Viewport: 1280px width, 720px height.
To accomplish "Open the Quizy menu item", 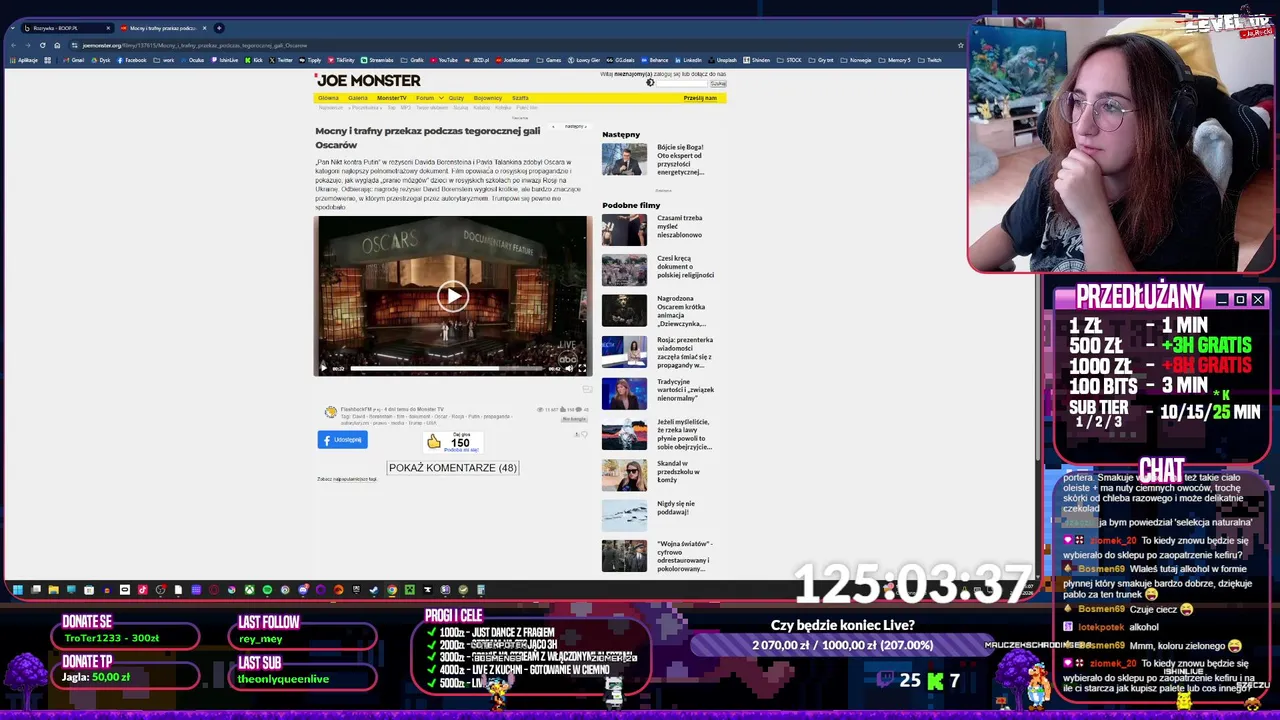I will point(456,98).
